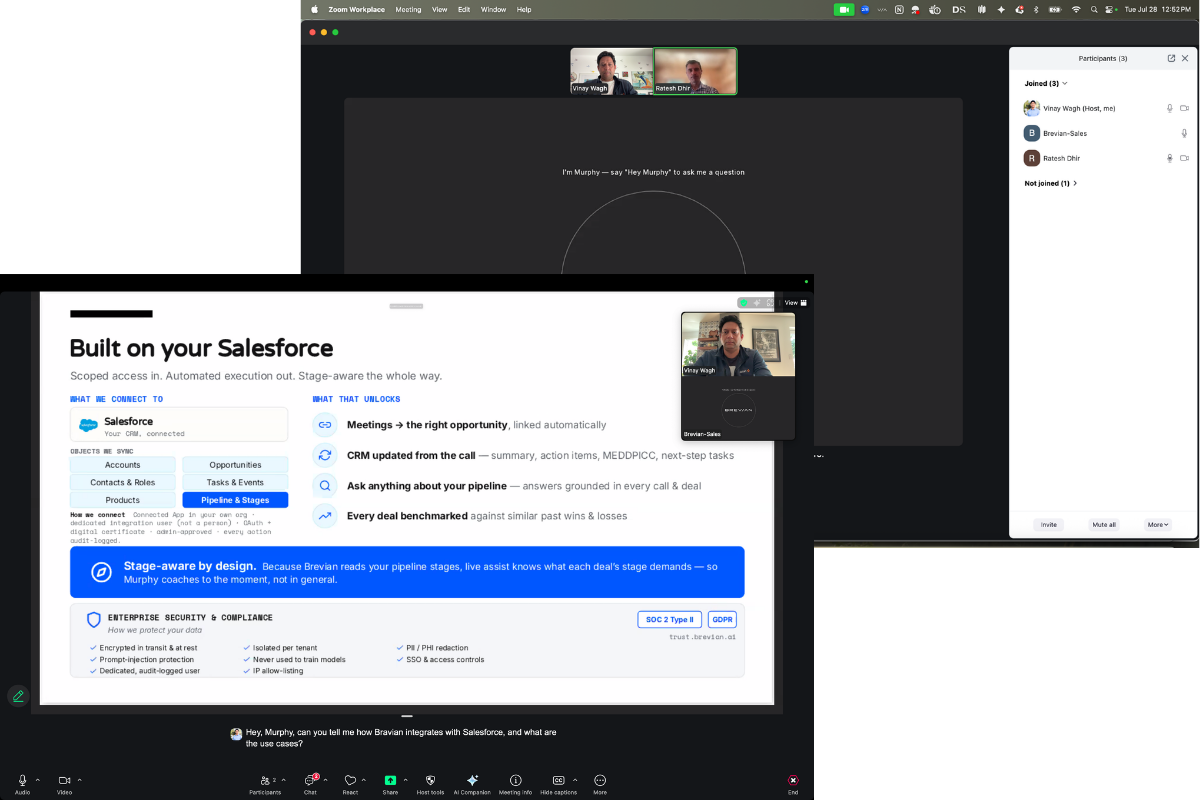
Task: Collapse the Joined (3) participants section
Action: (x=1046, y=83)
